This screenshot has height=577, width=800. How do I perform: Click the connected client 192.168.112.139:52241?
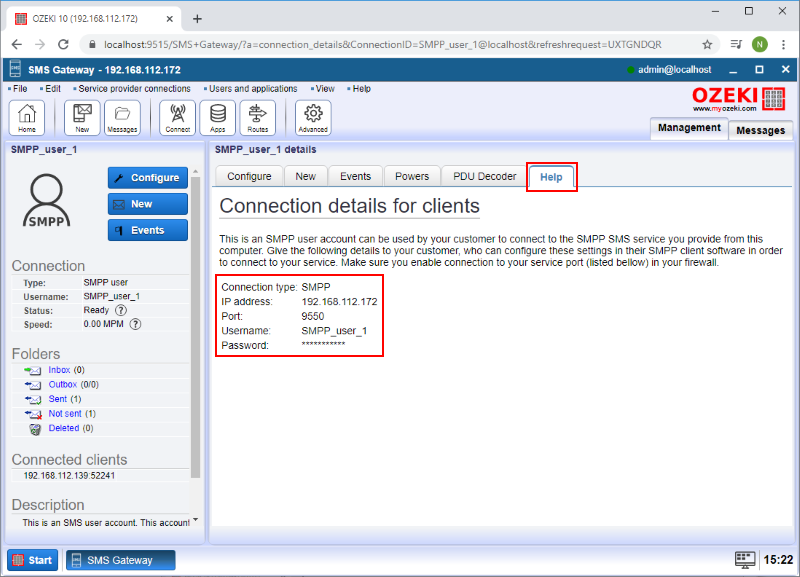pyautogui.click(x=69, y=475)
